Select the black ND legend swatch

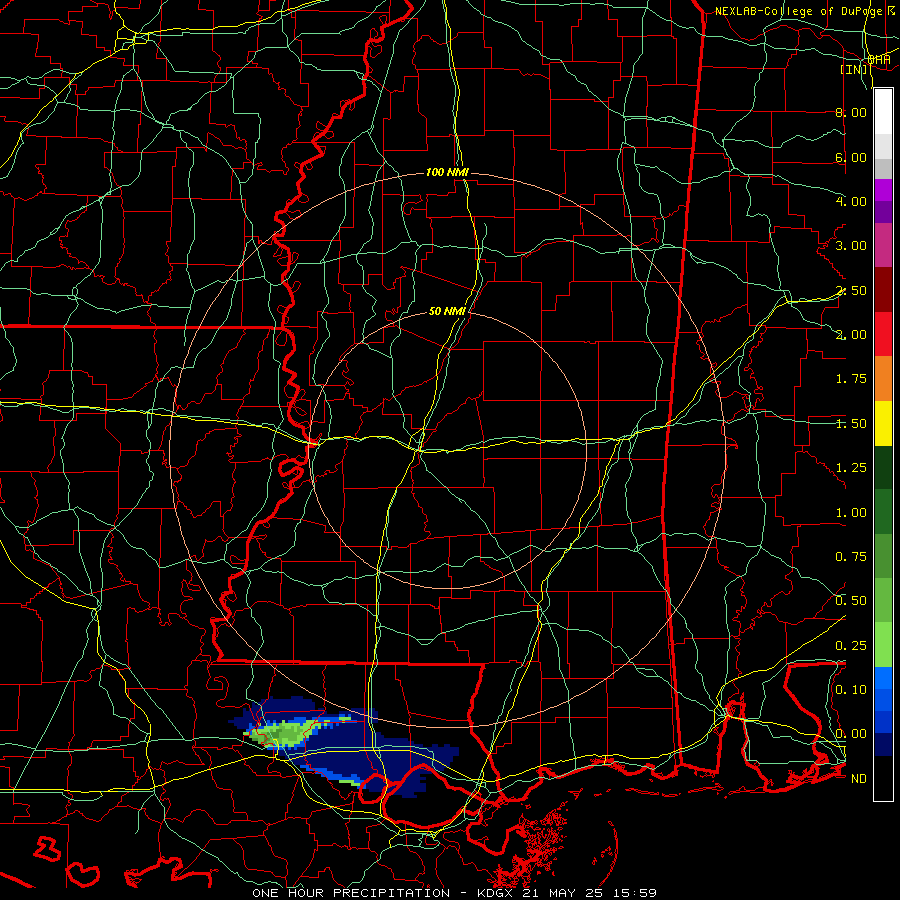(x=883, y=778)
